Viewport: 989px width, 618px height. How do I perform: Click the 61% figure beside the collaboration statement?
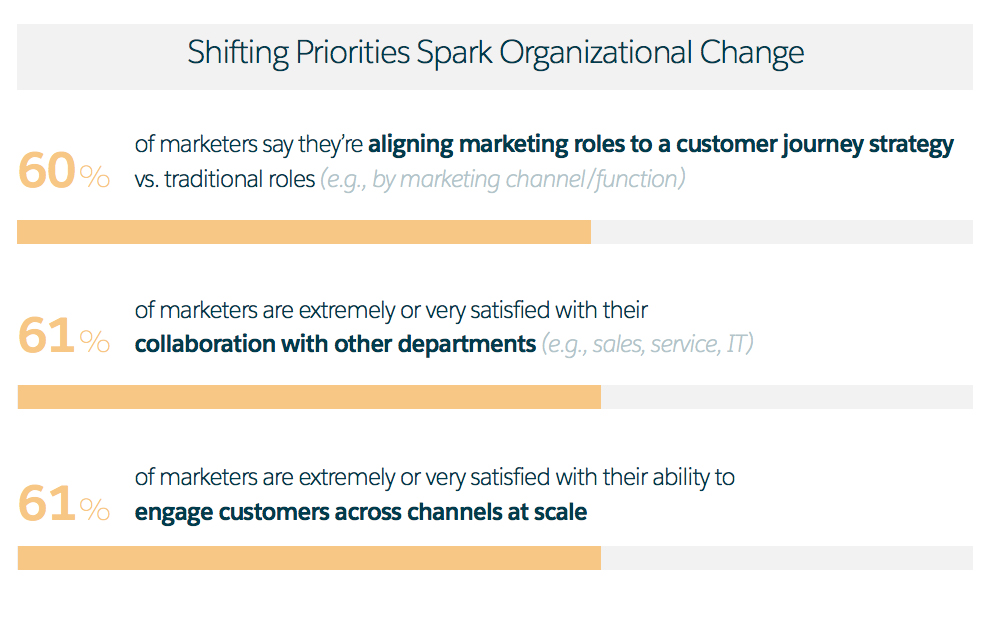tap(64, 337)
